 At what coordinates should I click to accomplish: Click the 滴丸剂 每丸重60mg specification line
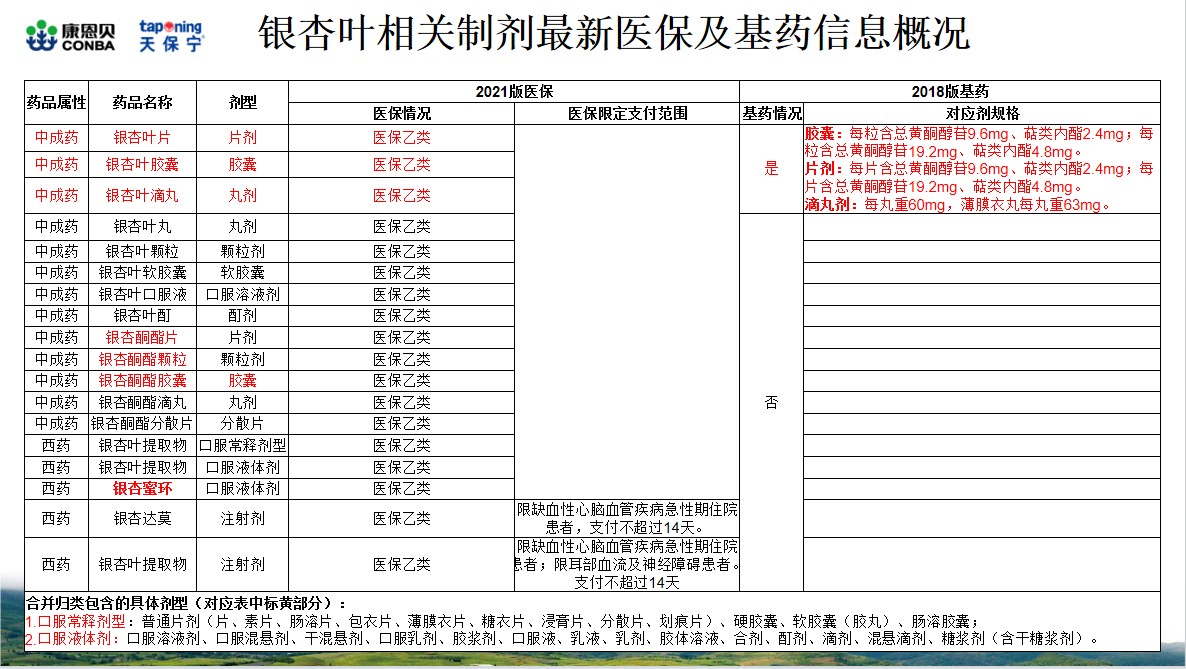(958, 204)
